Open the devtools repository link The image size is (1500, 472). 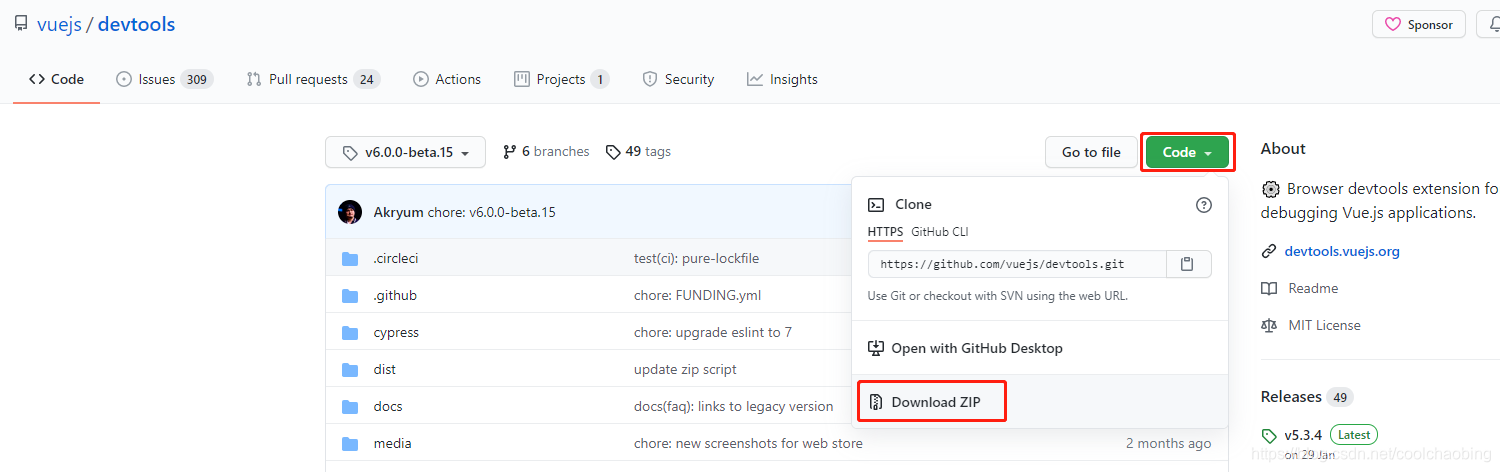click(136, 24)
